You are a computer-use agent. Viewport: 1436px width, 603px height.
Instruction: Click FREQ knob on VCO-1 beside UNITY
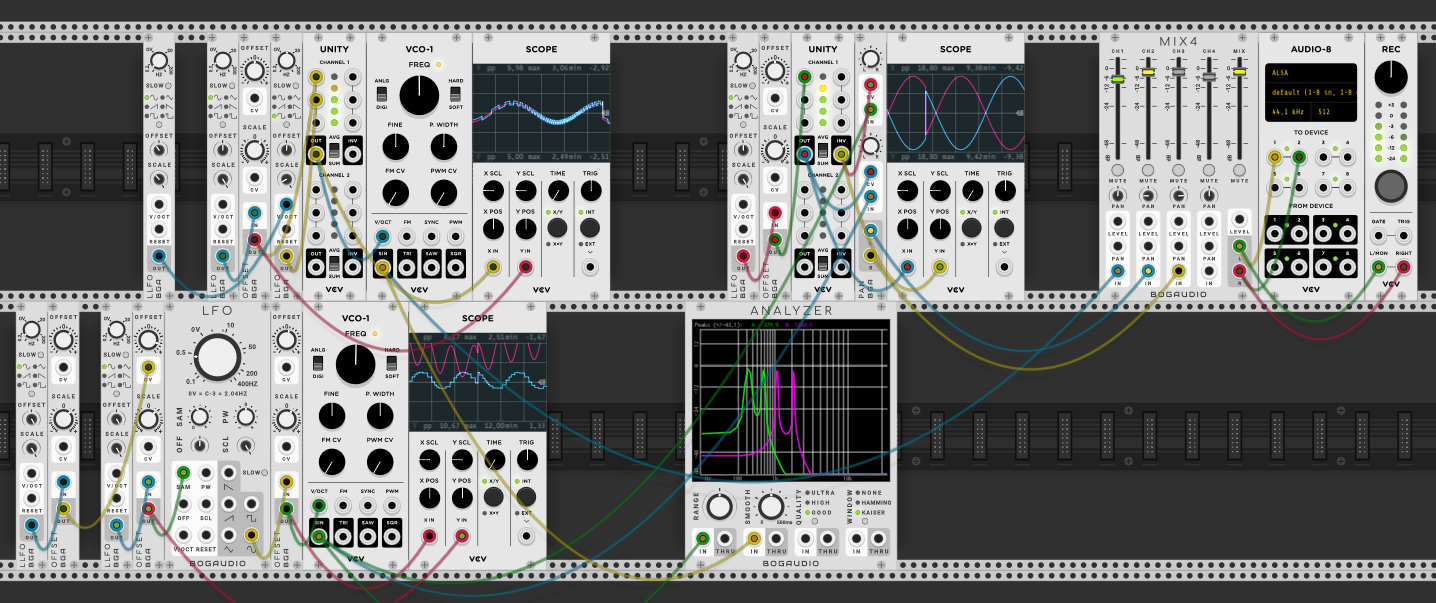[x=418, y=96]
